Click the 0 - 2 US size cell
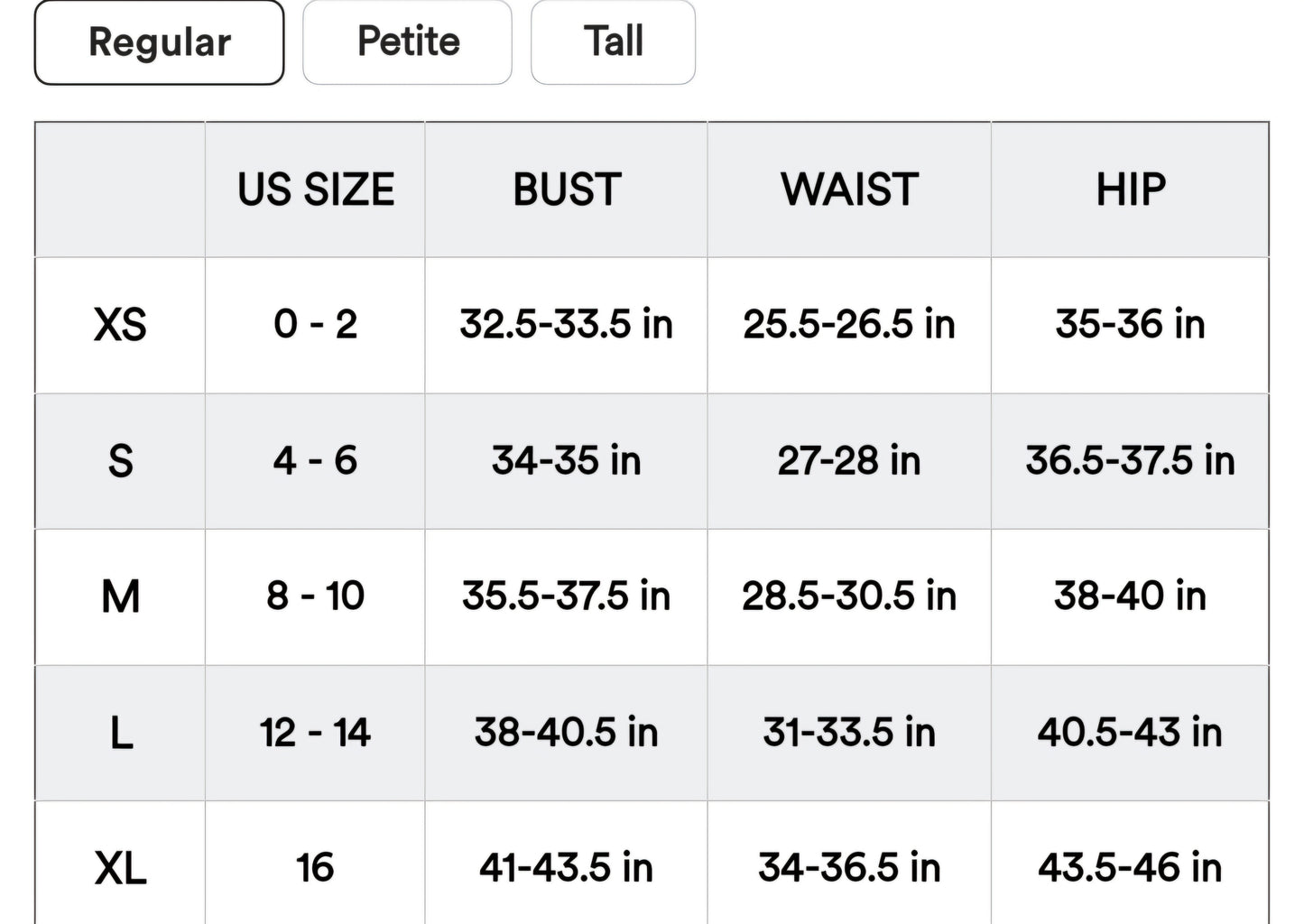1304x924 pixels. [x=315, y=325]
